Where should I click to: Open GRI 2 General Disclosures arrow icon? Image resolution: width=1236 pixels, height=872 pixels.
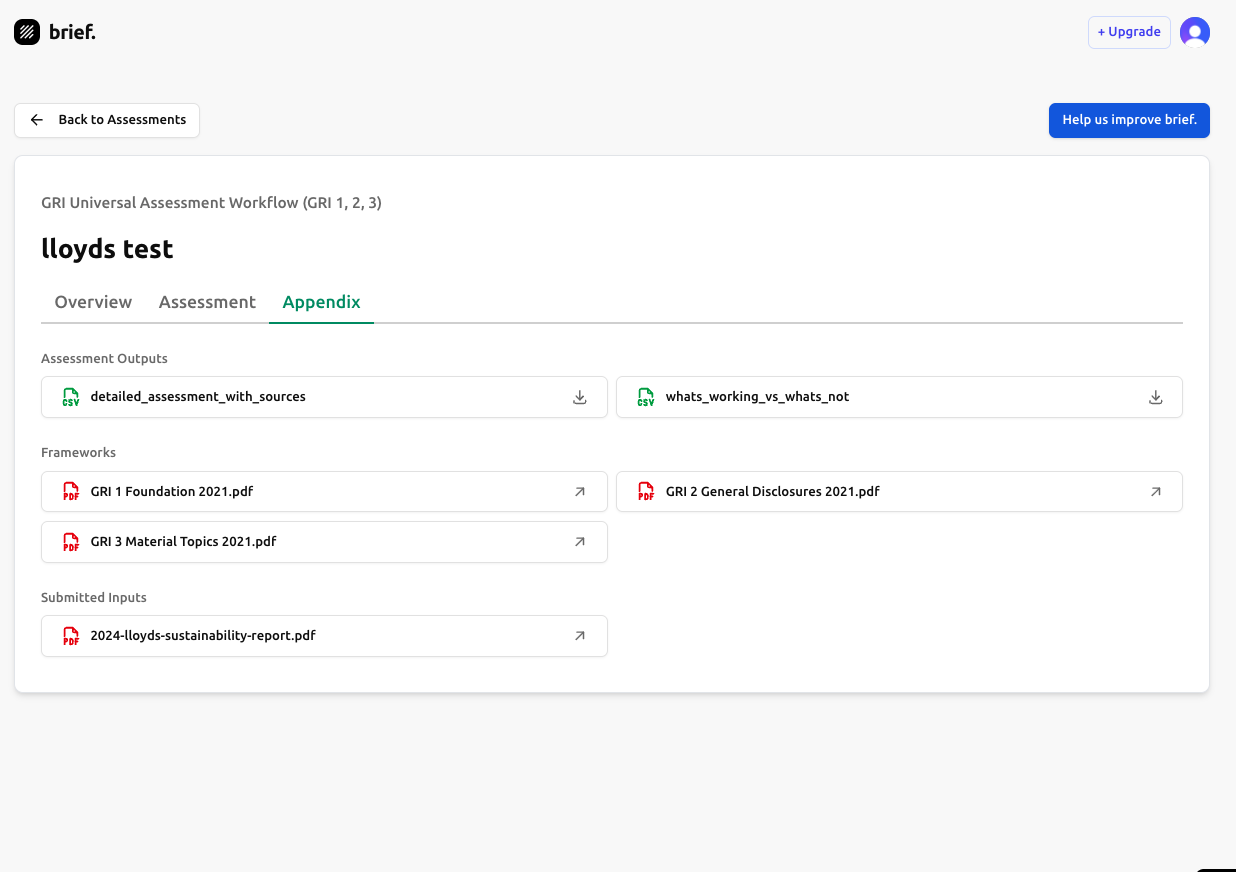tap(1155, 492)
